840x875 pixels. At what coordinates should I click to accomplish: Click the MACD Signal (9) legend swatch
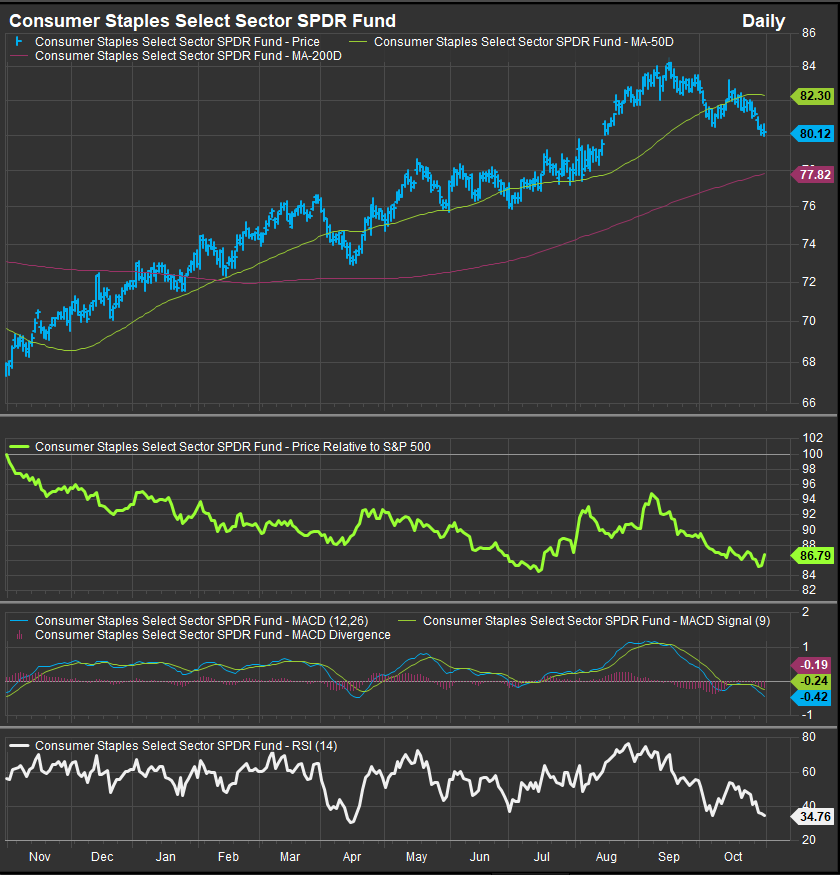[x=407, y=621]
